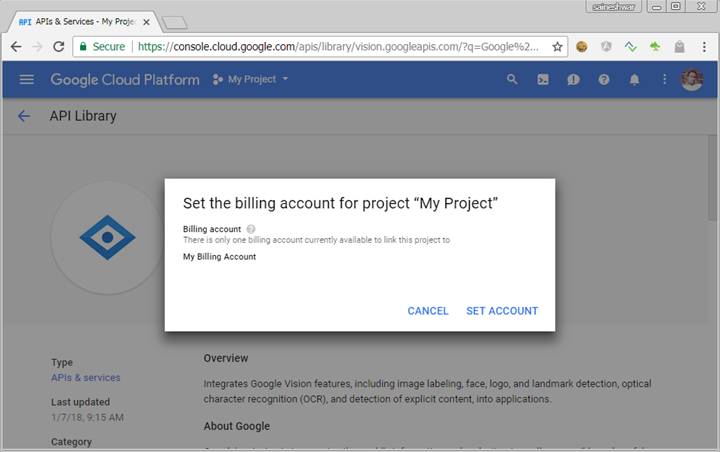Click the green tree extension icon
The image size is (720, 452).
tap(655, 46)
